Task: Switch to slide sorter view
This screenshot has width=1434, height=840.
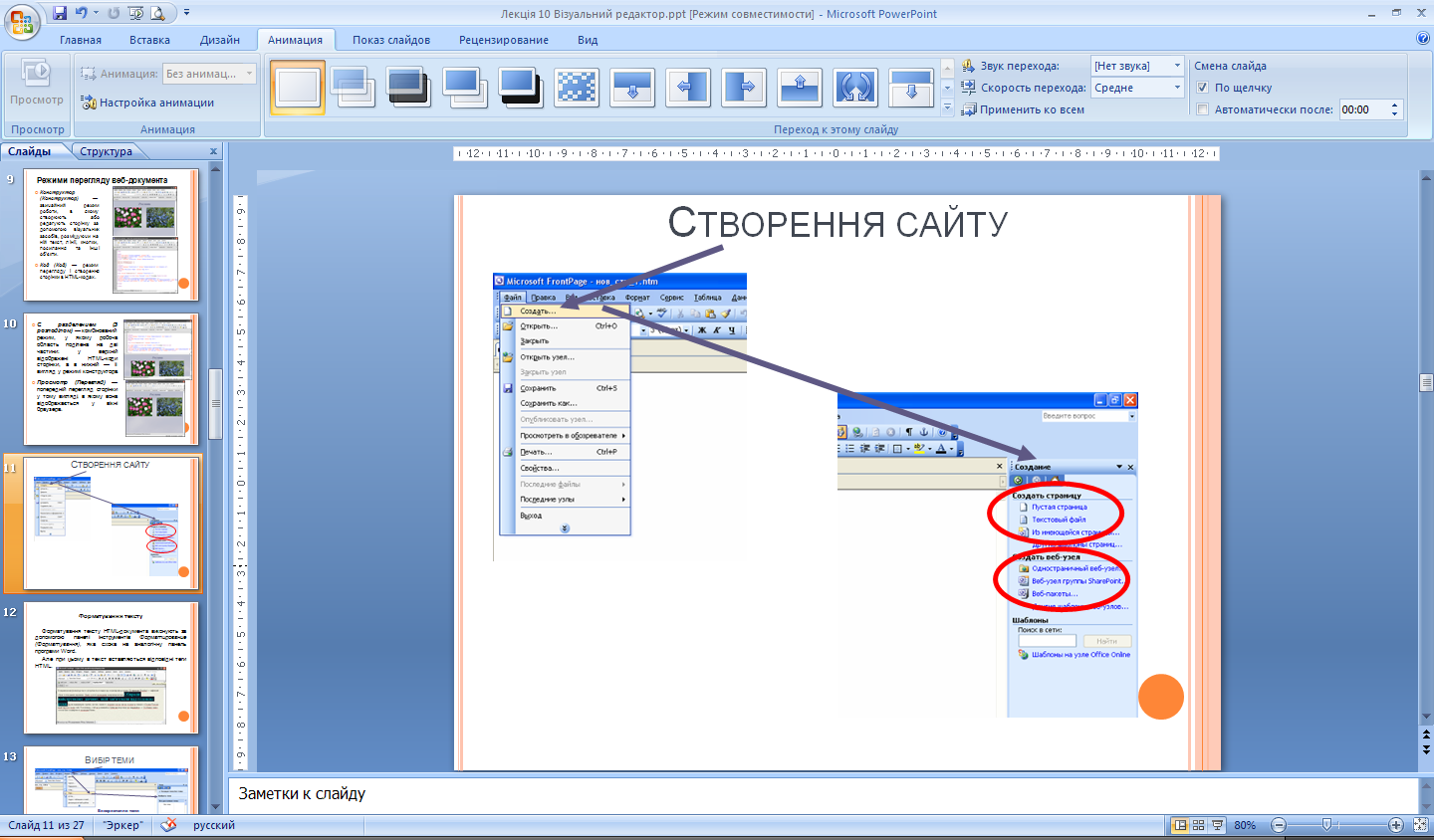Action: click(x=1199, y=825)
